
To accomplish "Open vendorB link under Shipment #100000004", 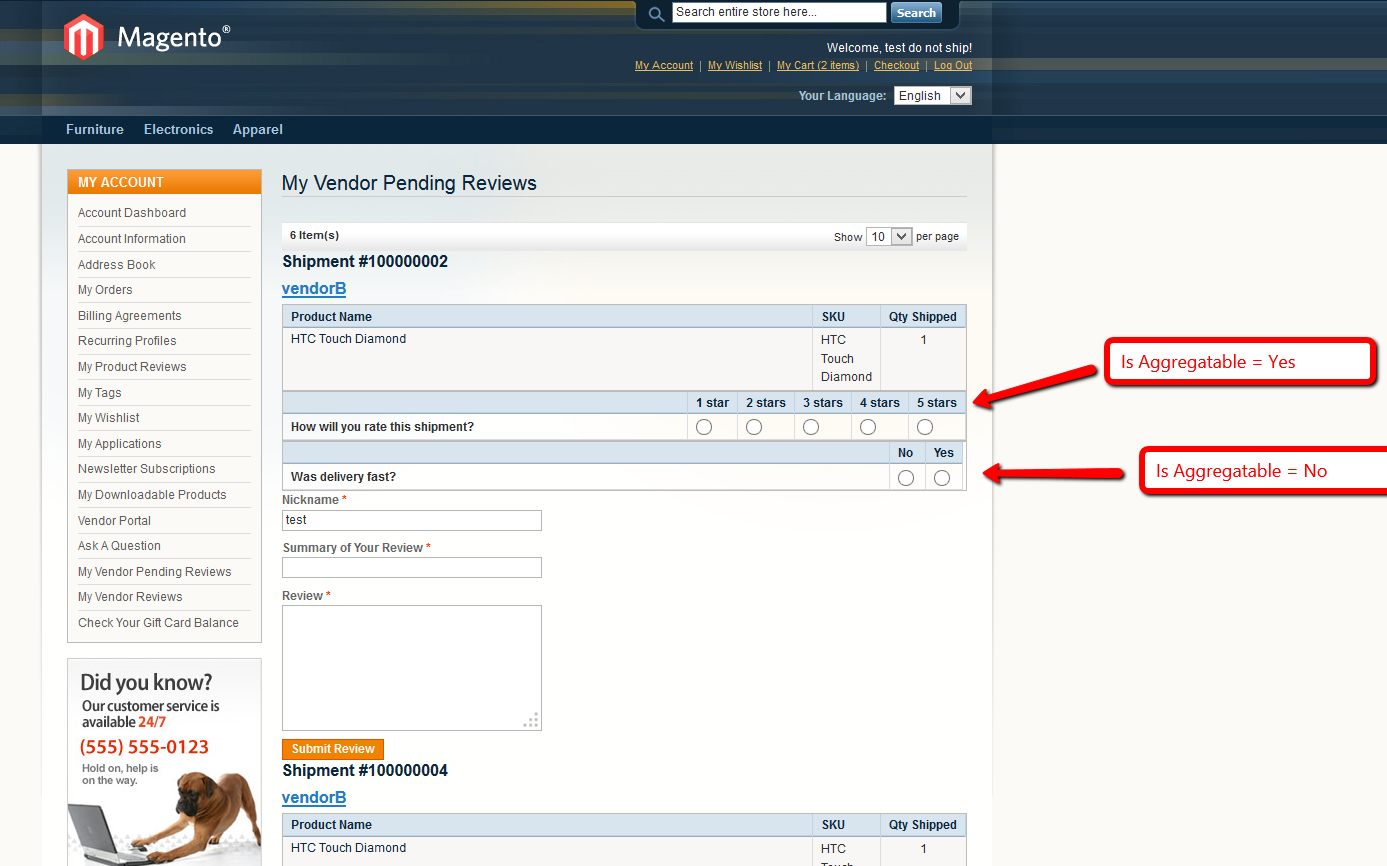I will point(314,798).
